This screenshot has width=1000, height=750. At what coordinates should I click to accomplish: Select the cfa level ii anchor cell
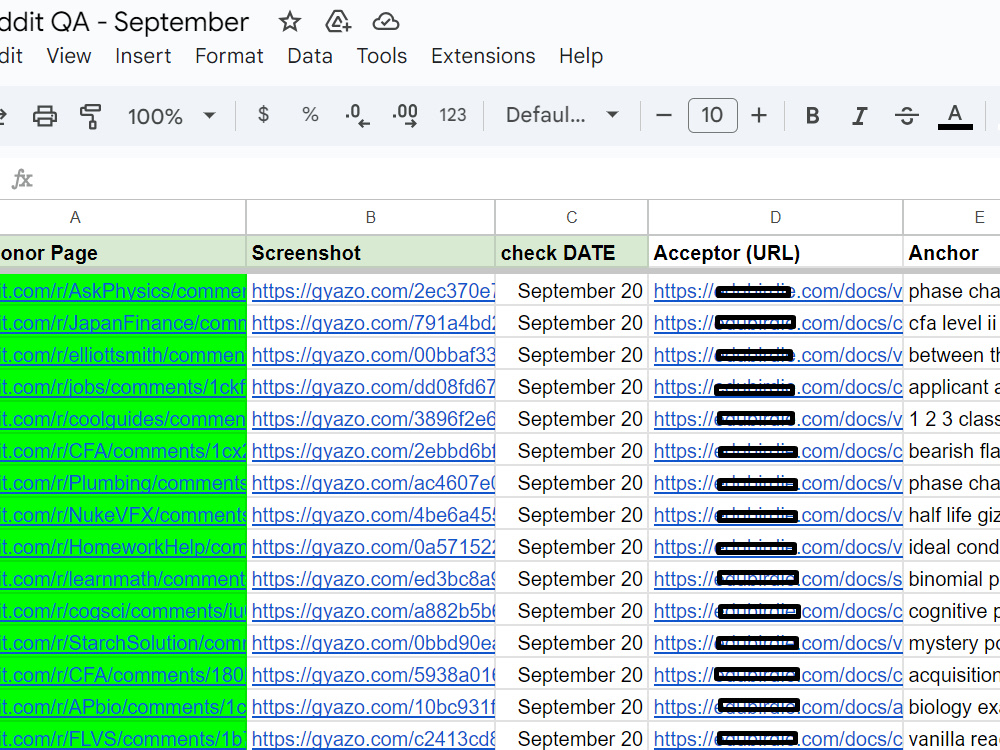pyautogui.click(x=952, y=323)
